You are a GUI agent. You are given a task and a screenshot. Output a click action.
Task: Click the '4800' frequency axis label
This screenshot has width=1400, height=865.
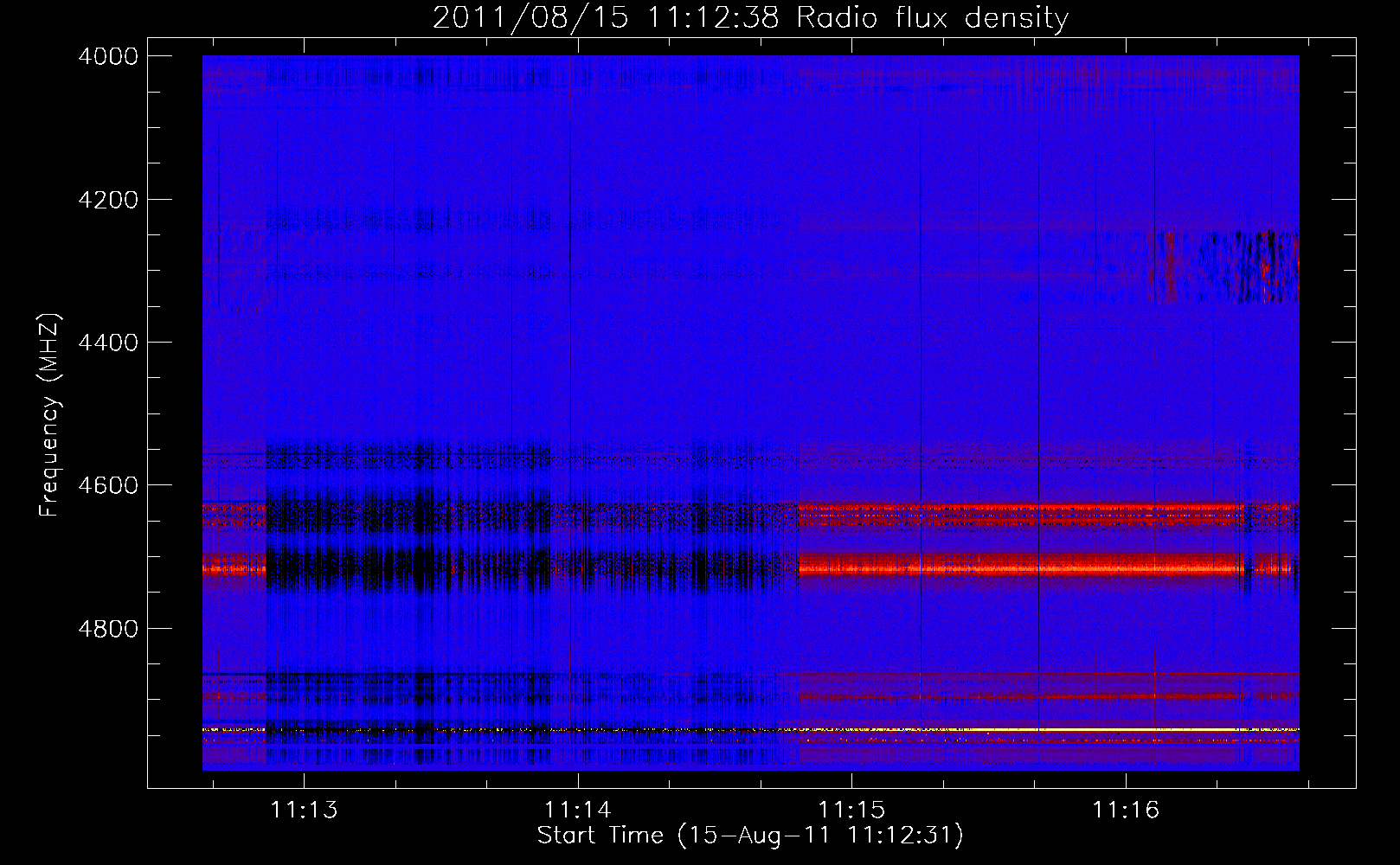pos(108,628)
